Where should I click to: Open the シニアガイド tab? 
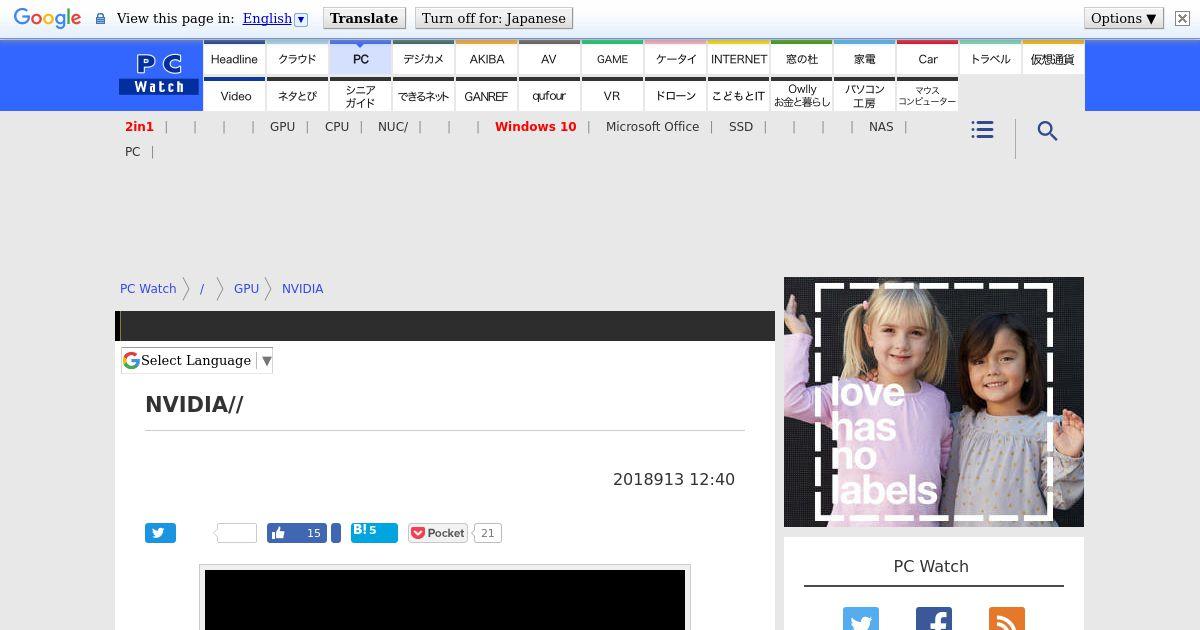360,96
